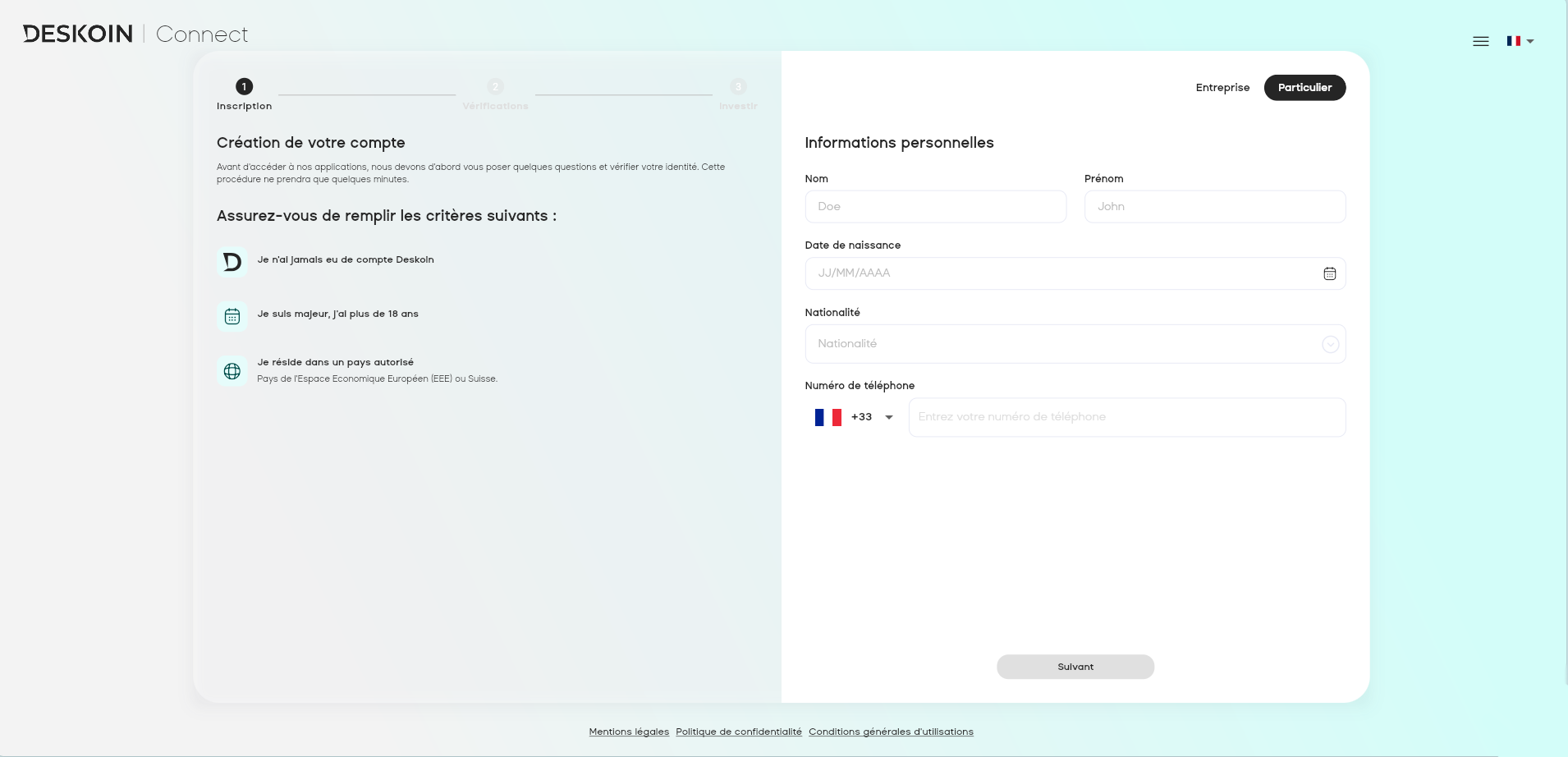Screen dimensions: 1568x757
Task: Click the calendar icon beside age criterion
Action: (x=232, y=316)
